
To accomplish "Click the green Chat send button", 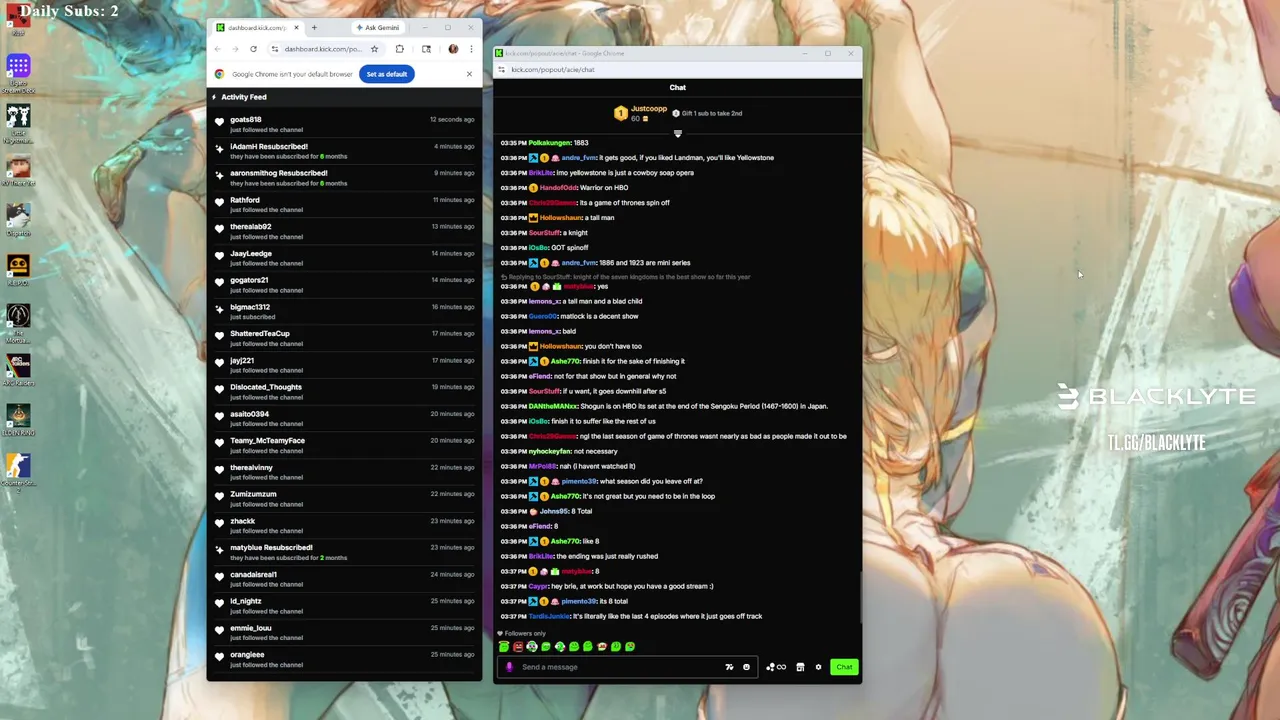I will 844,667.
